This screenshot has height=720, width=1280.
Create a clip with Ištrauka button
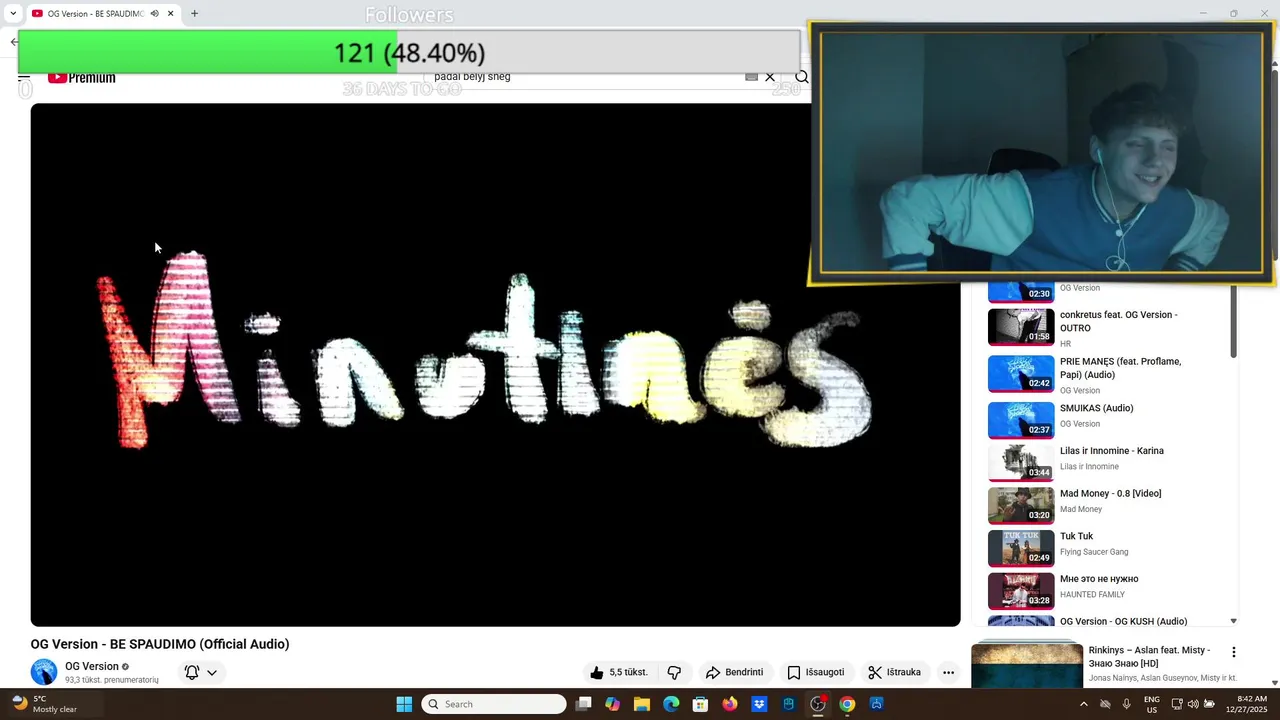(x=894, y=672)
